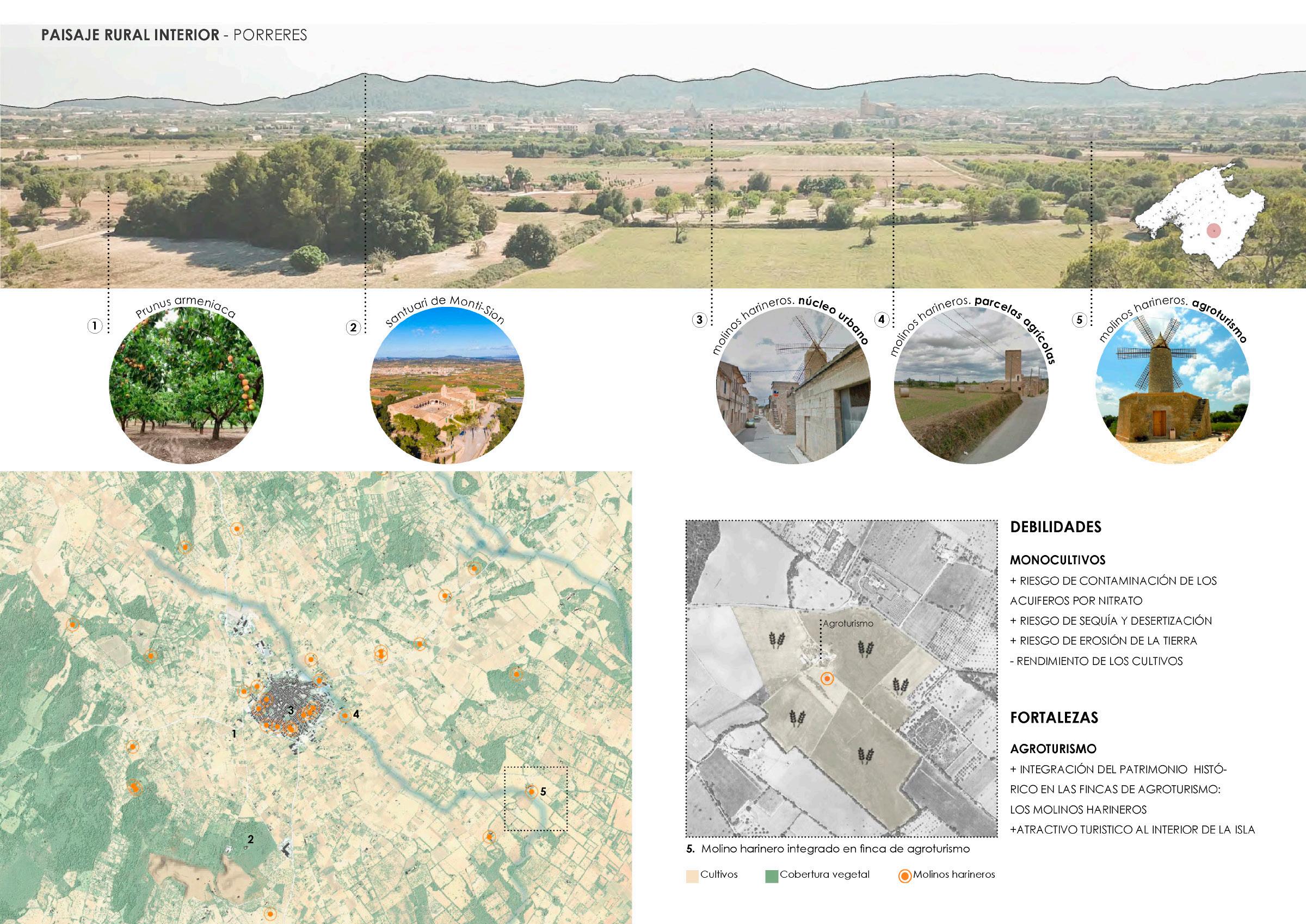This screenshot has width=1306, height=924.
Task: Open the Santuari de Monti-Sion photo
Action: click(447, 385)
